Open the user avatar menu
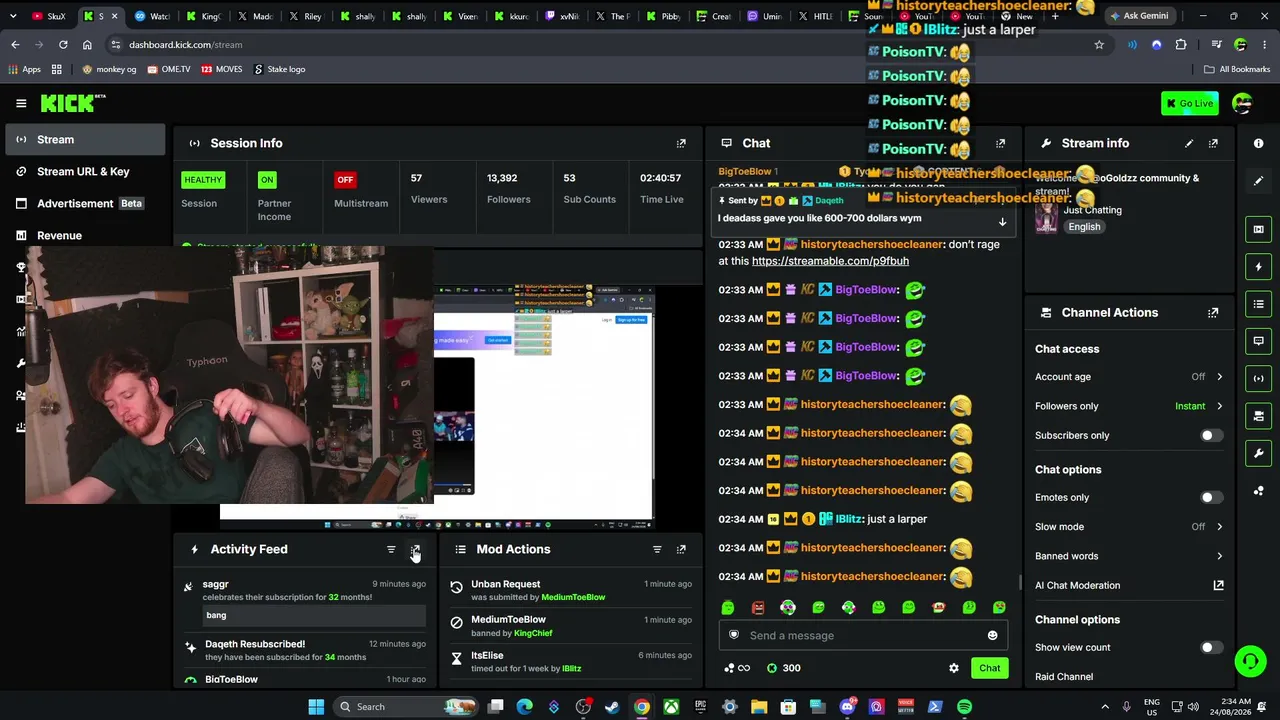Image resolution: width=1280 pixels, height=720 pixels. [1242, 103]
